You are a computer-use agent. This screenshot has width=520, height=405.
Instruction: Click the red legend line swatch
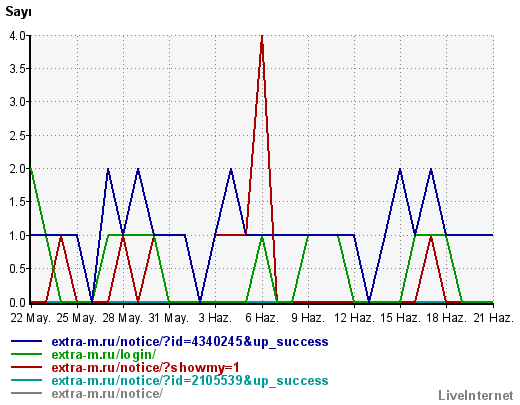[x=27, y=367]
